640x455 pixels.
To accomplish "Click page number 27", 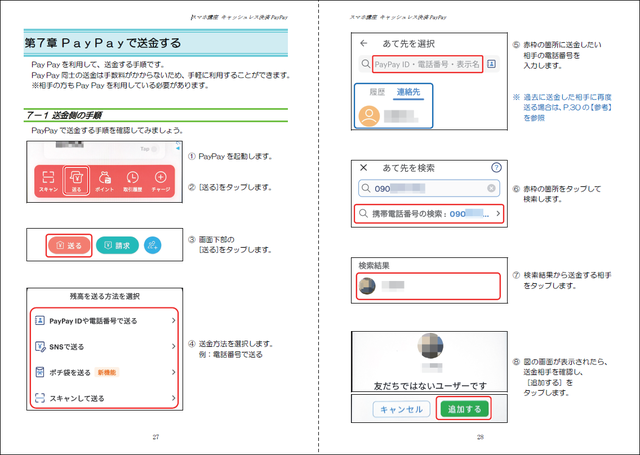I will pos(156,437).
